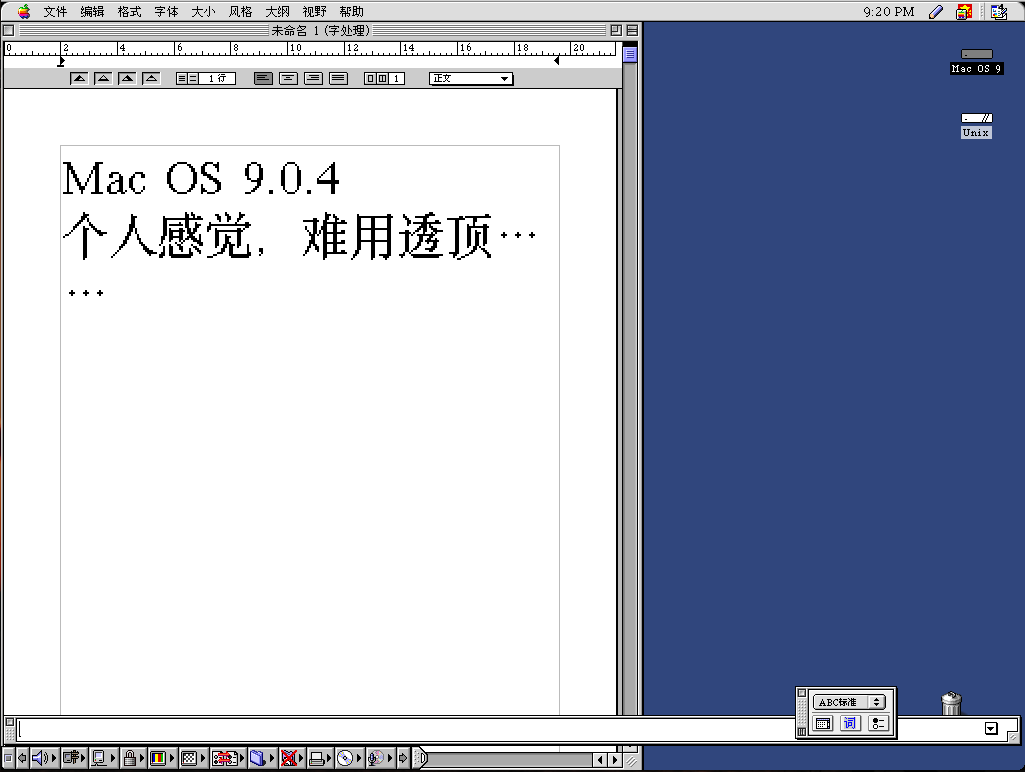
Task: Open the 帮助 menu
Action: (x=352, y=11)
